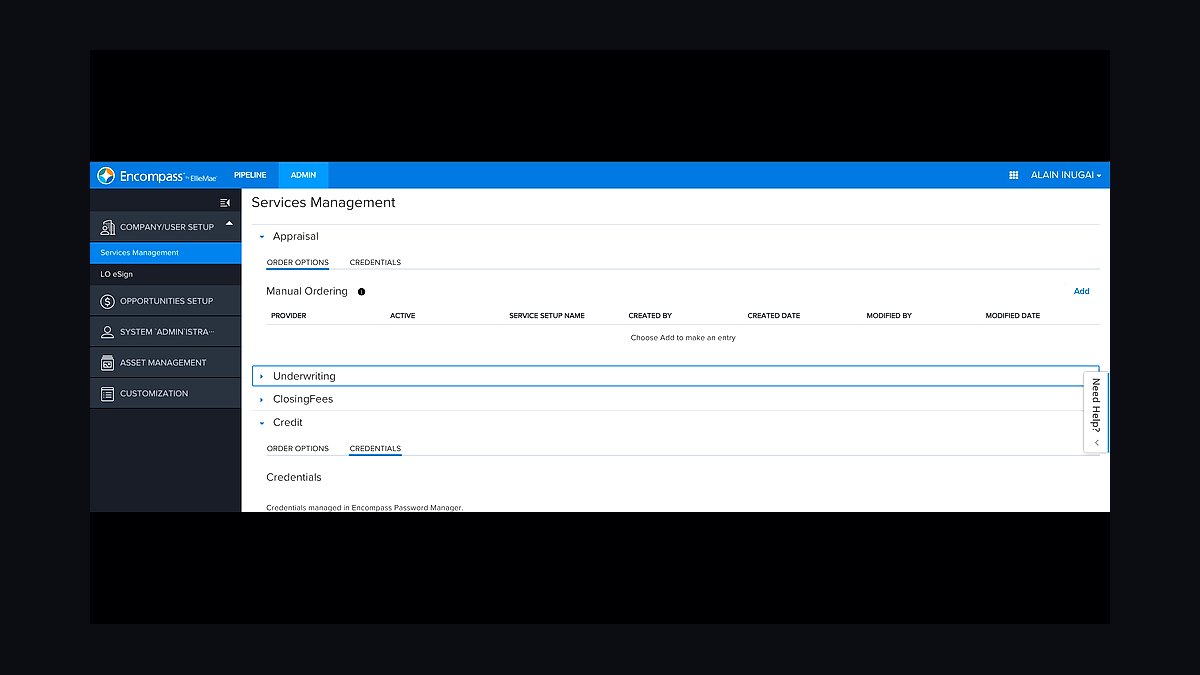Expand the ClosingFees section

click(x=262, y=399)
